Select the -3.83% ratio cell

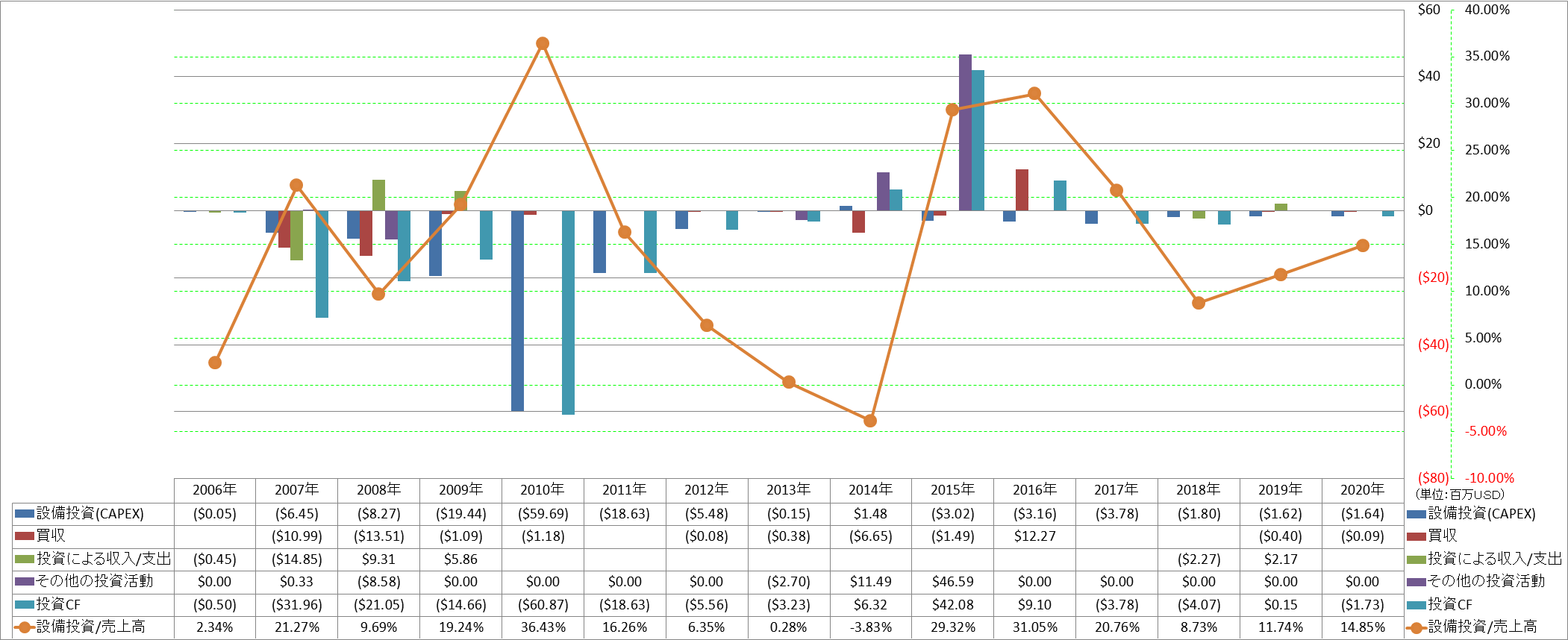[870, 627]
